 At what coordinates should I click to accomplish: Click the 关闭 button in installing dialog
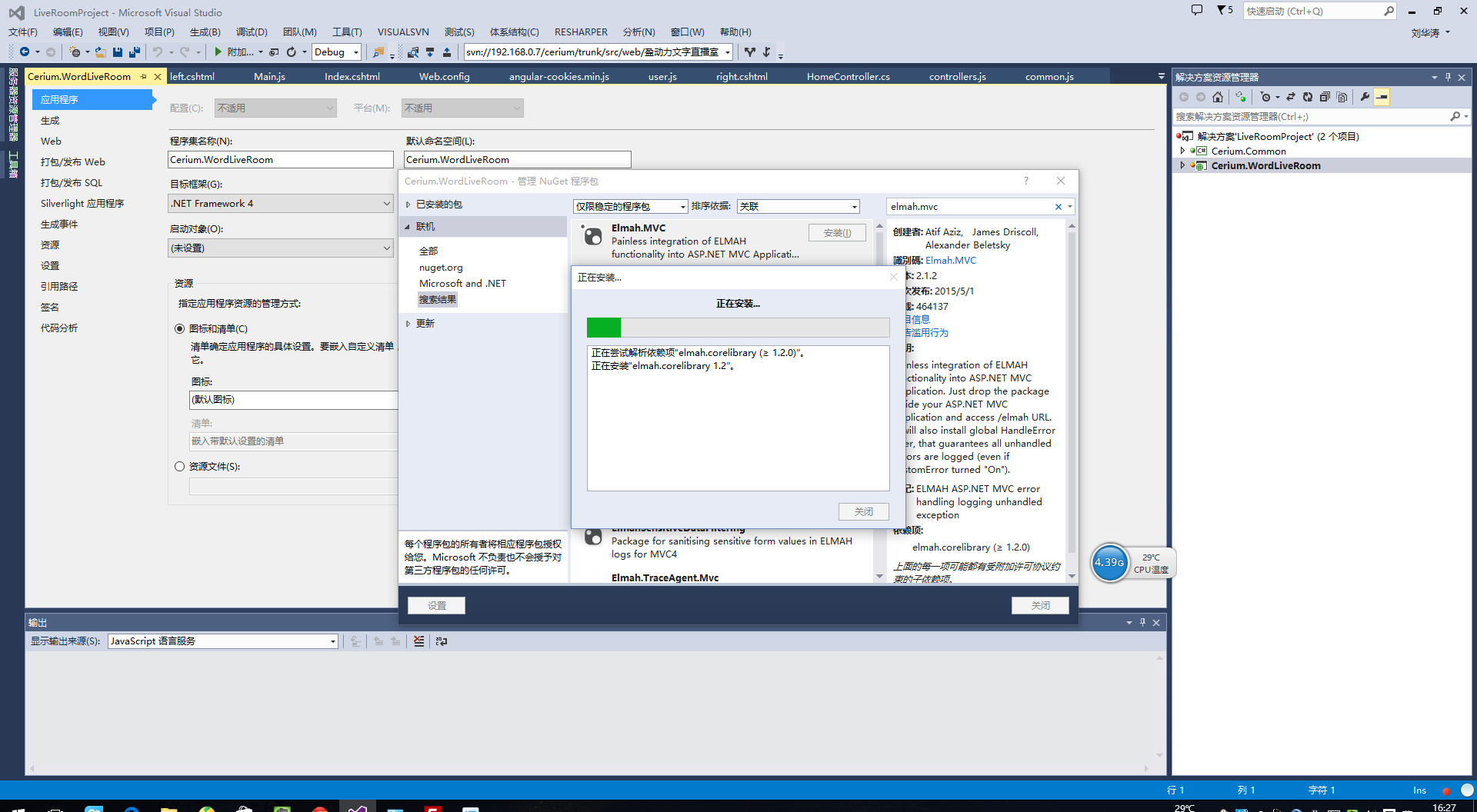coord(864,511)
